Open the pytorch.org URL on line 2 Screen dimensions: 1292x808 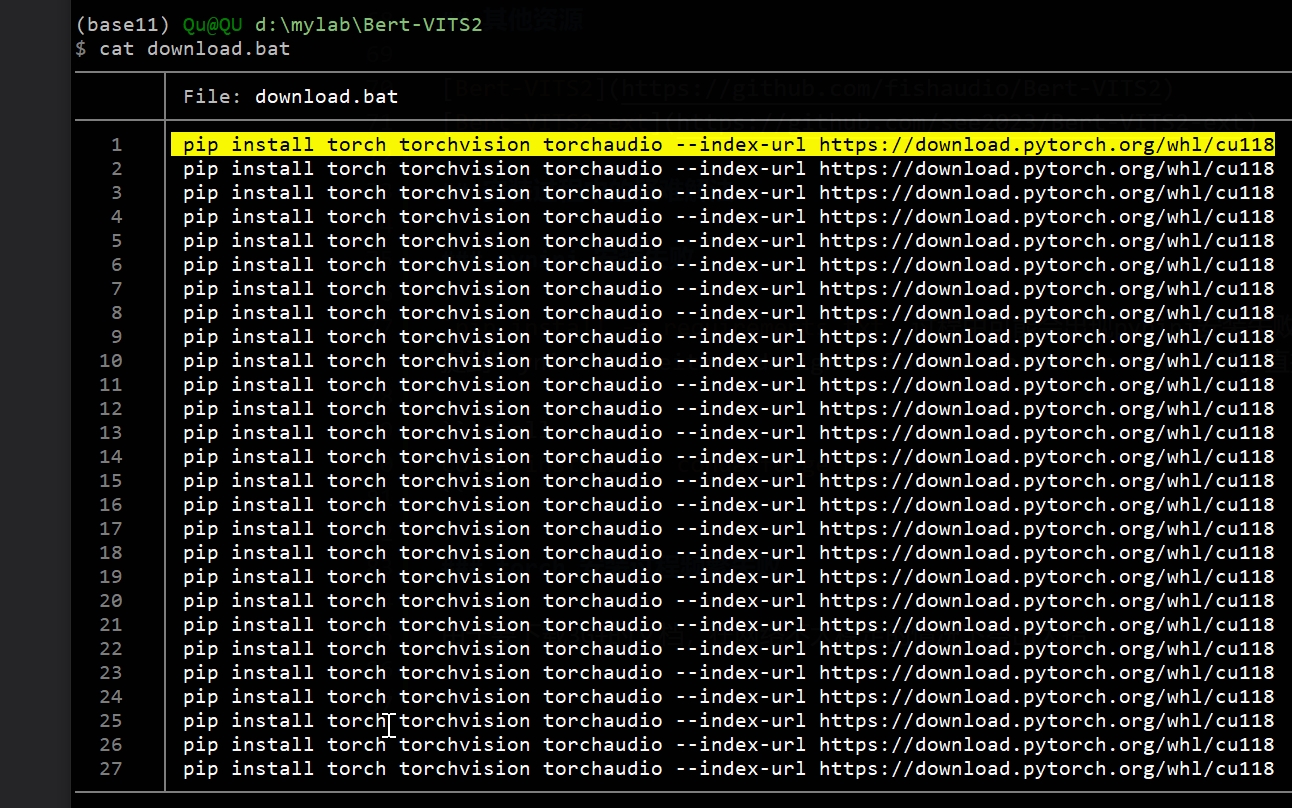pyautogui.click(x=1046, y=169)
